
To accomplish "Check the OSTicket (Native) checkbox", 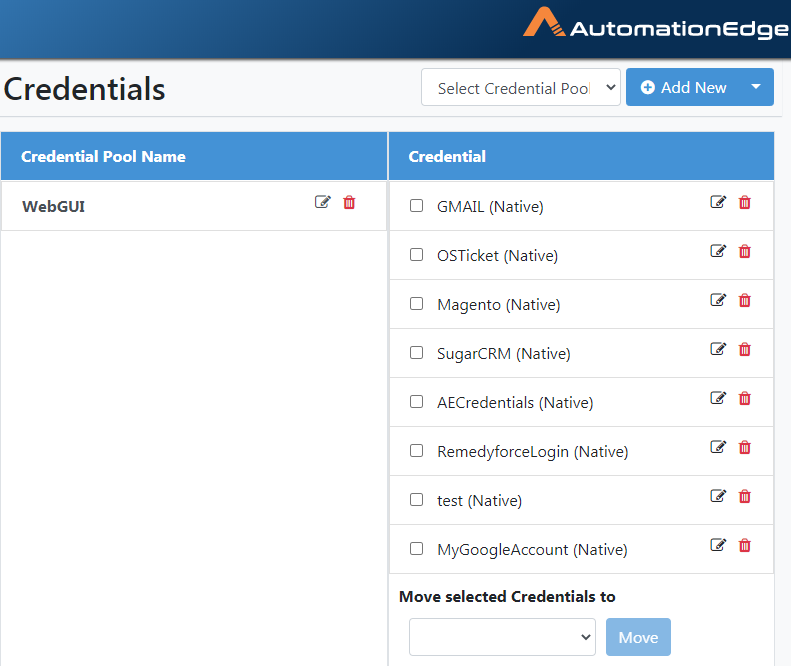I will pos(416,254).
